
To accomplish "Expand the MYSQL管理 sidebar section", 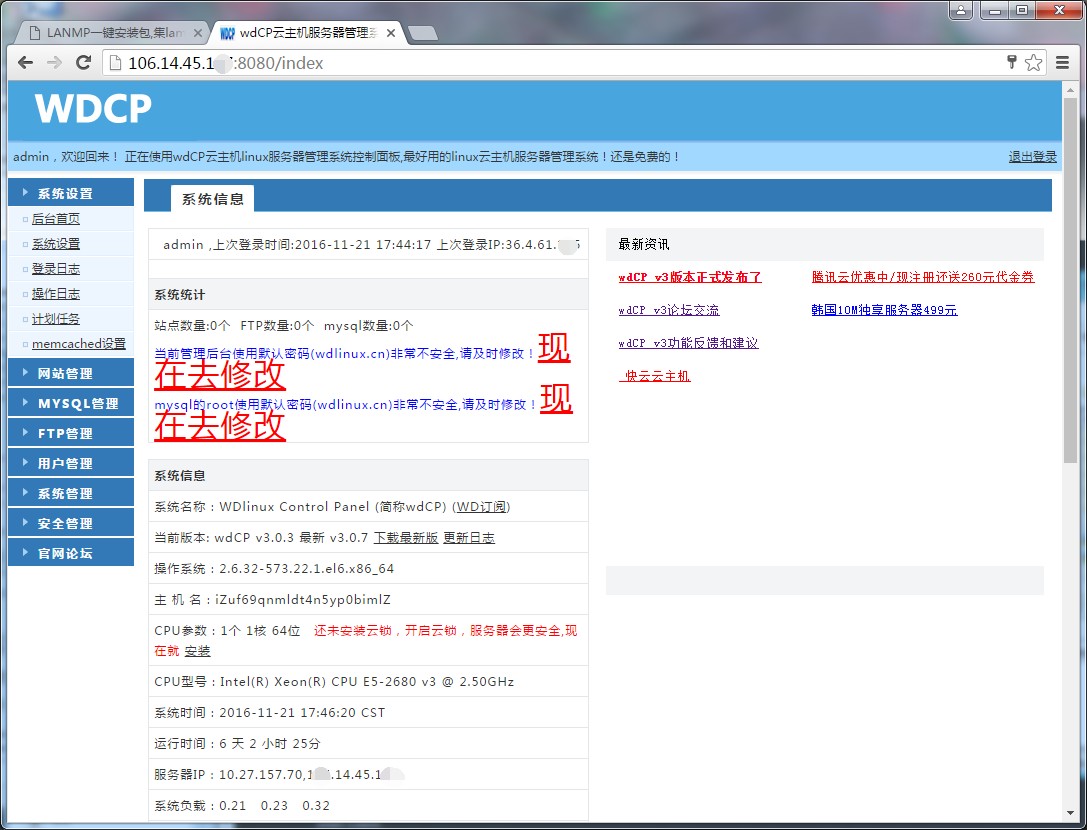I will coord(71,403).
